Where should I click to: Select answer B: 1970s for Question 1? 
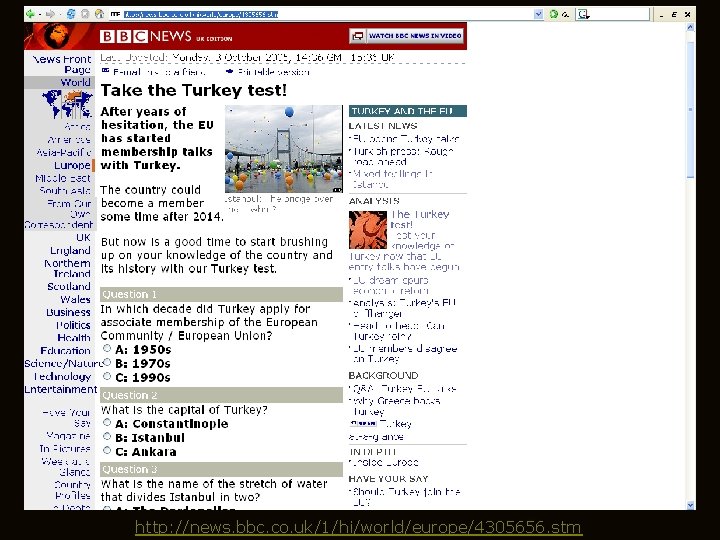pyautogui.click(x=107, y=362)
